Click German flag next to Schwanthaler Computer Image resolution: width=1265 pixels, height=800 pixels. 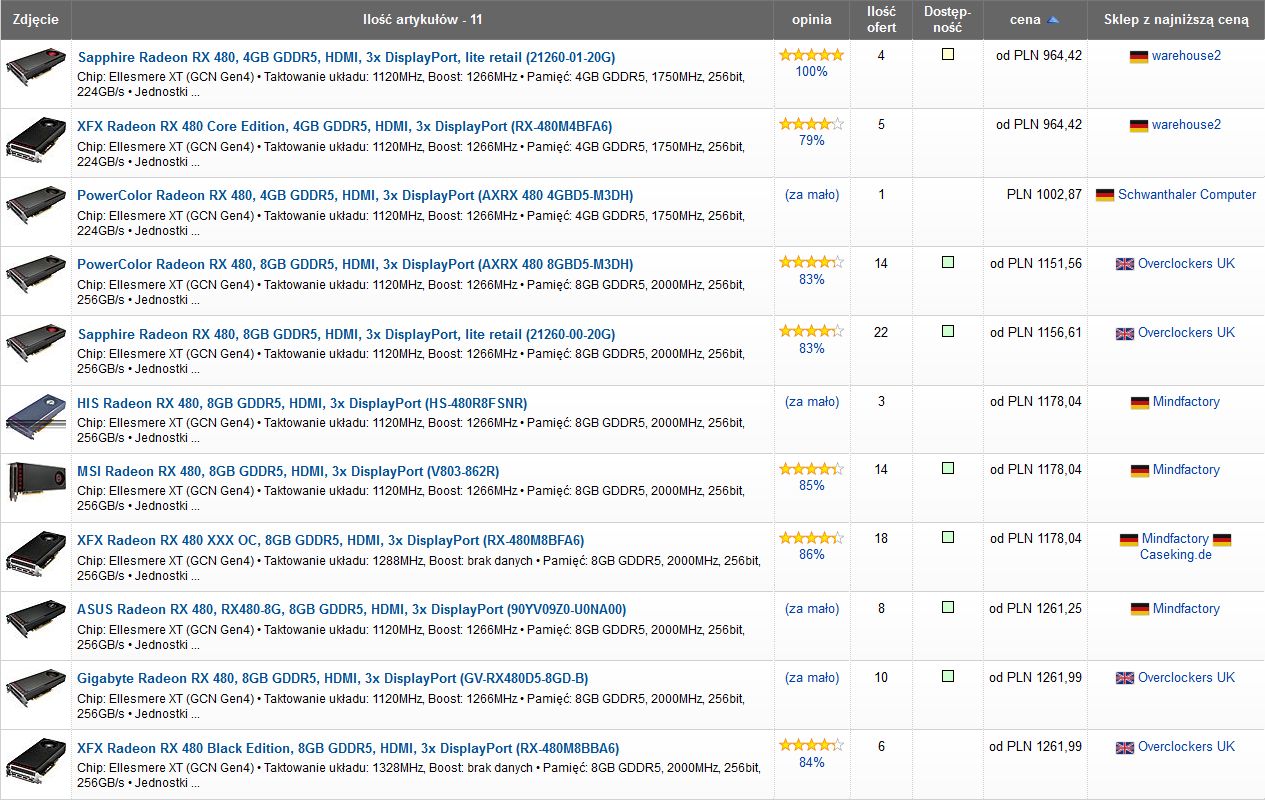pyautogui.click(x=1105, y=195)
